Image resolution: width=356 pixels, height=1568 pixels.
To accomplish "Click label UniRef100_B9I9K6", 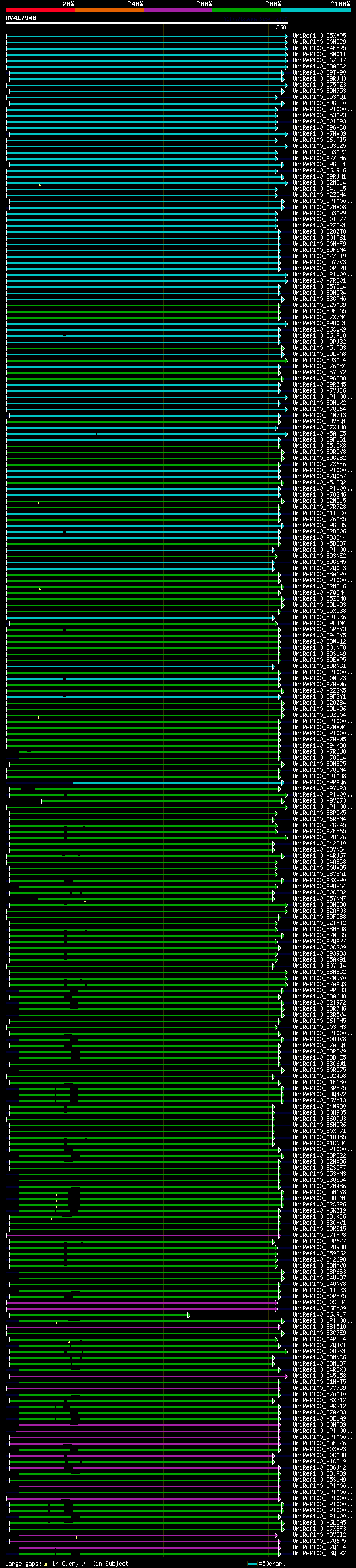I will click(x=319, y=617).
